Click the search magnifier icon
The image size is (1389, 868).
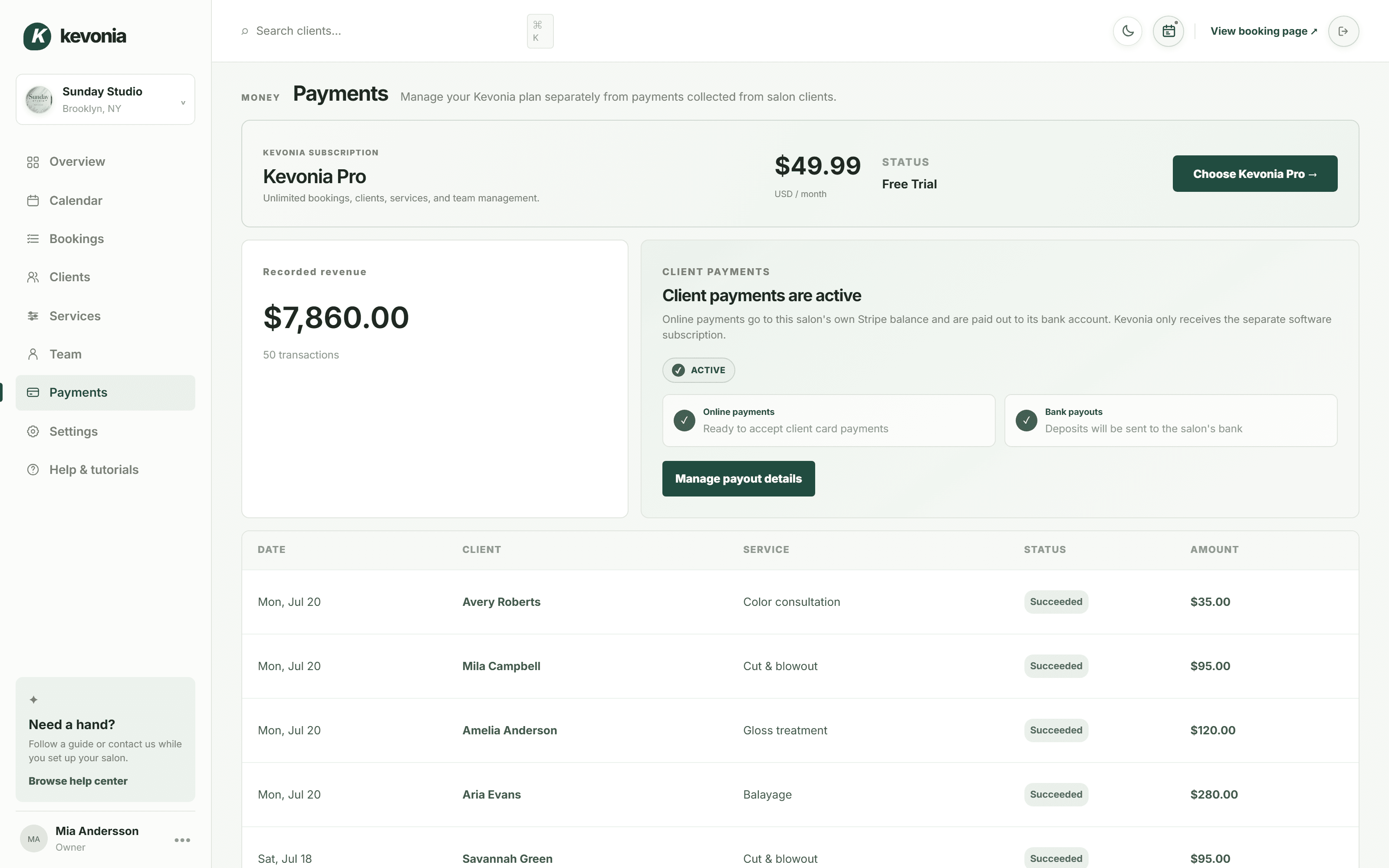(245, 31)
